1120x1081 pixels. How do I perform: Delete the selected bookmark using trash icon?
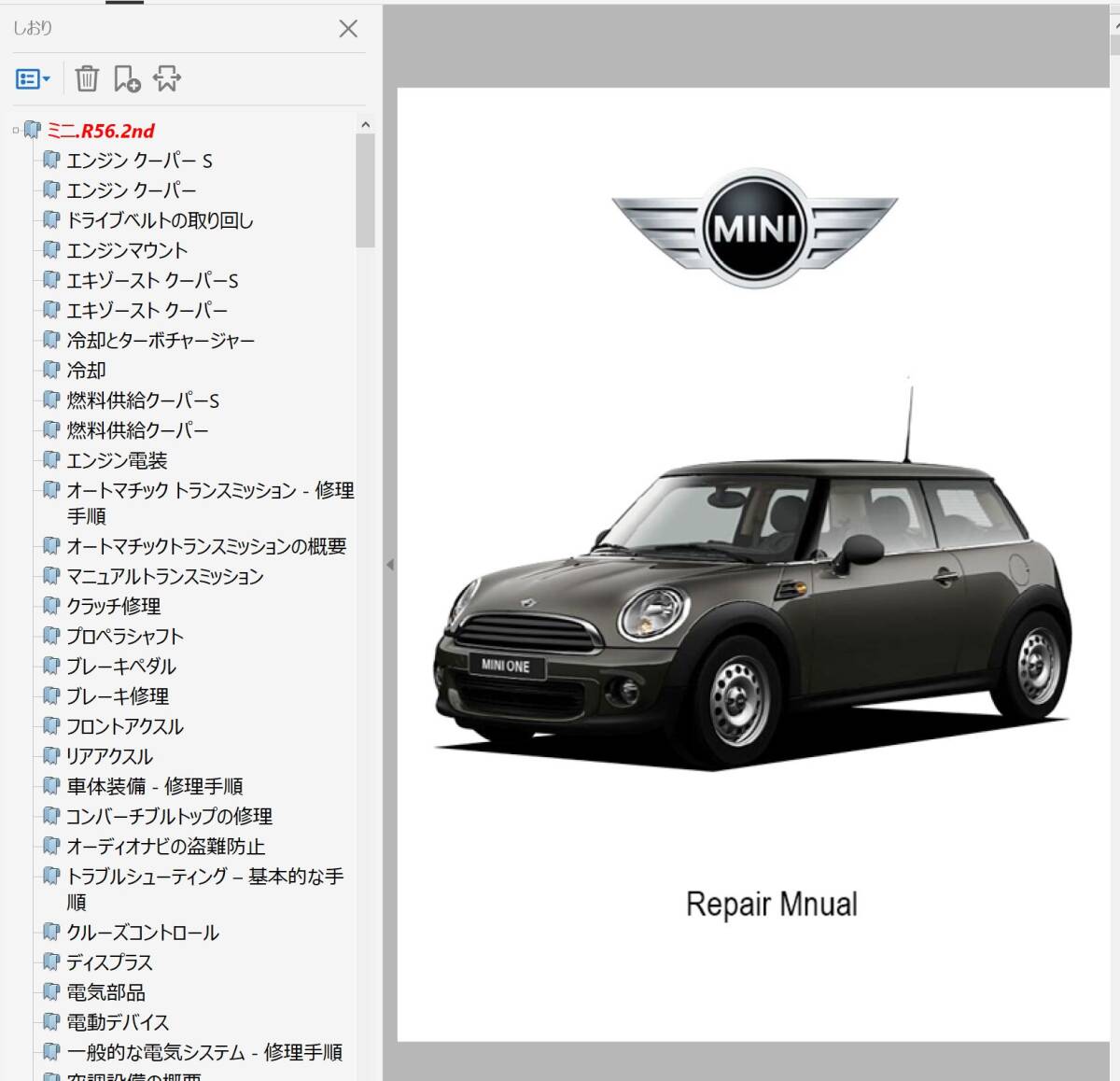click(87, 79)
